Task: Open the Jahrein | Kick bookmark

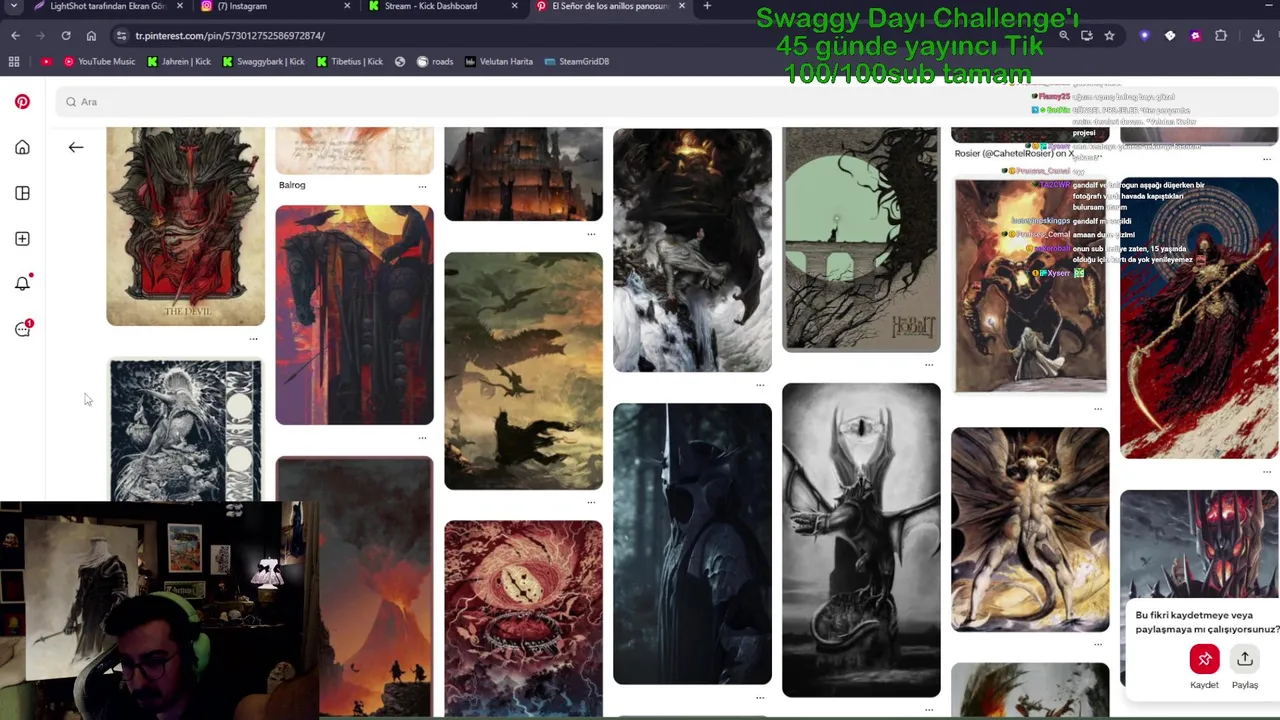Action: 179,61
